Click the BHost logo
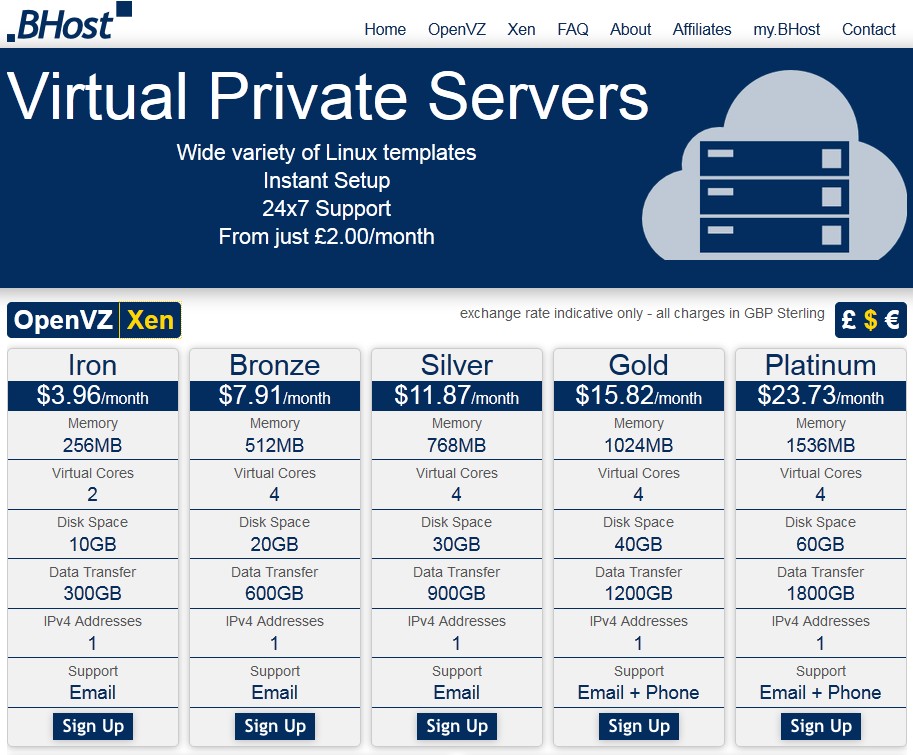Image resolution: width=913 pixels, height=755 pixels. (x=69, y=22)
